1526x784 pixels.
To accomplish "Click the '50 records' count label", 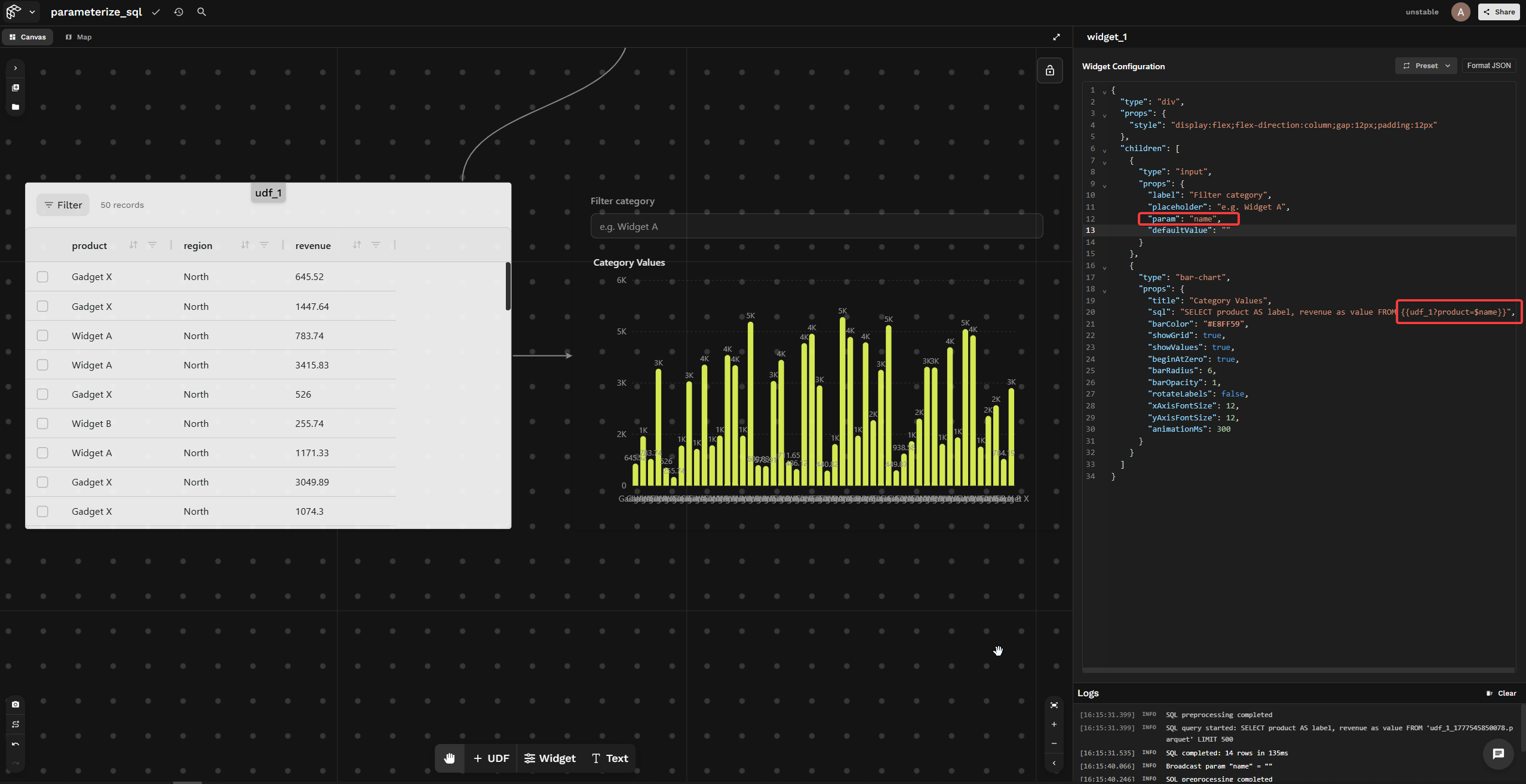I will click(x=122, y=205).
